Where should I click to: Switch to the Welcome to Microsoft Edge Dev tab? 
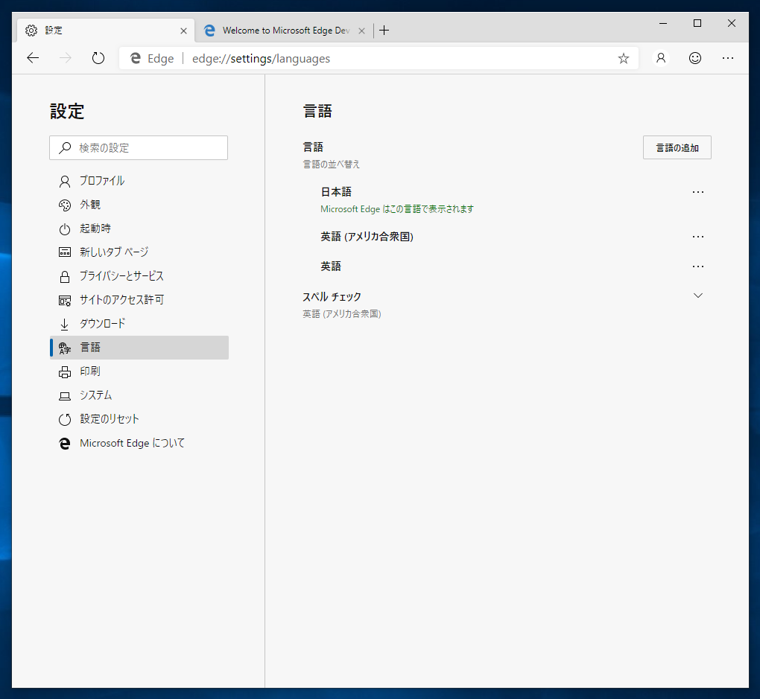click(x=284, y=31)
